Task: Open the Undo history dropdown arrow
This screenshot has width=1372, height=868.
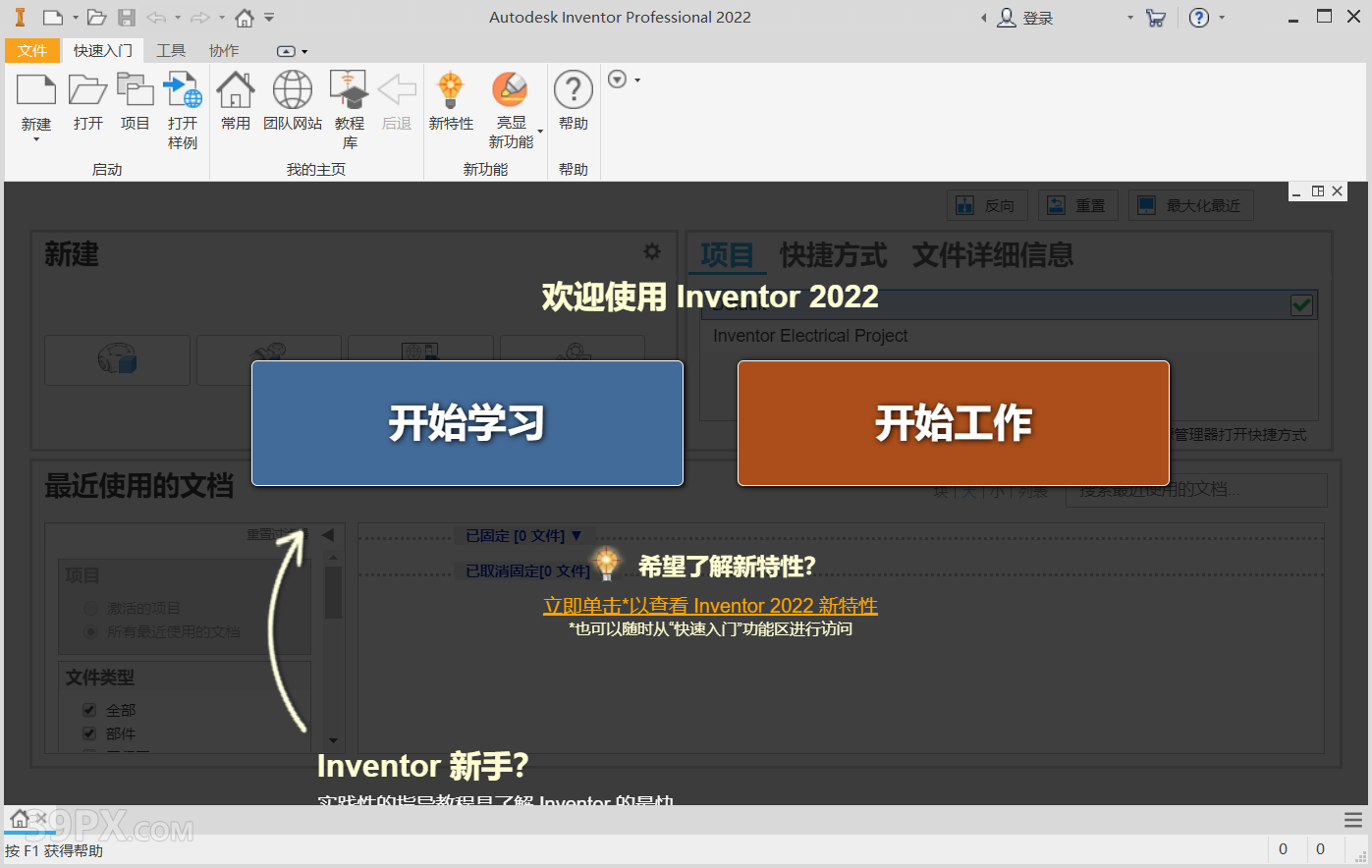Action: (178, 18)
